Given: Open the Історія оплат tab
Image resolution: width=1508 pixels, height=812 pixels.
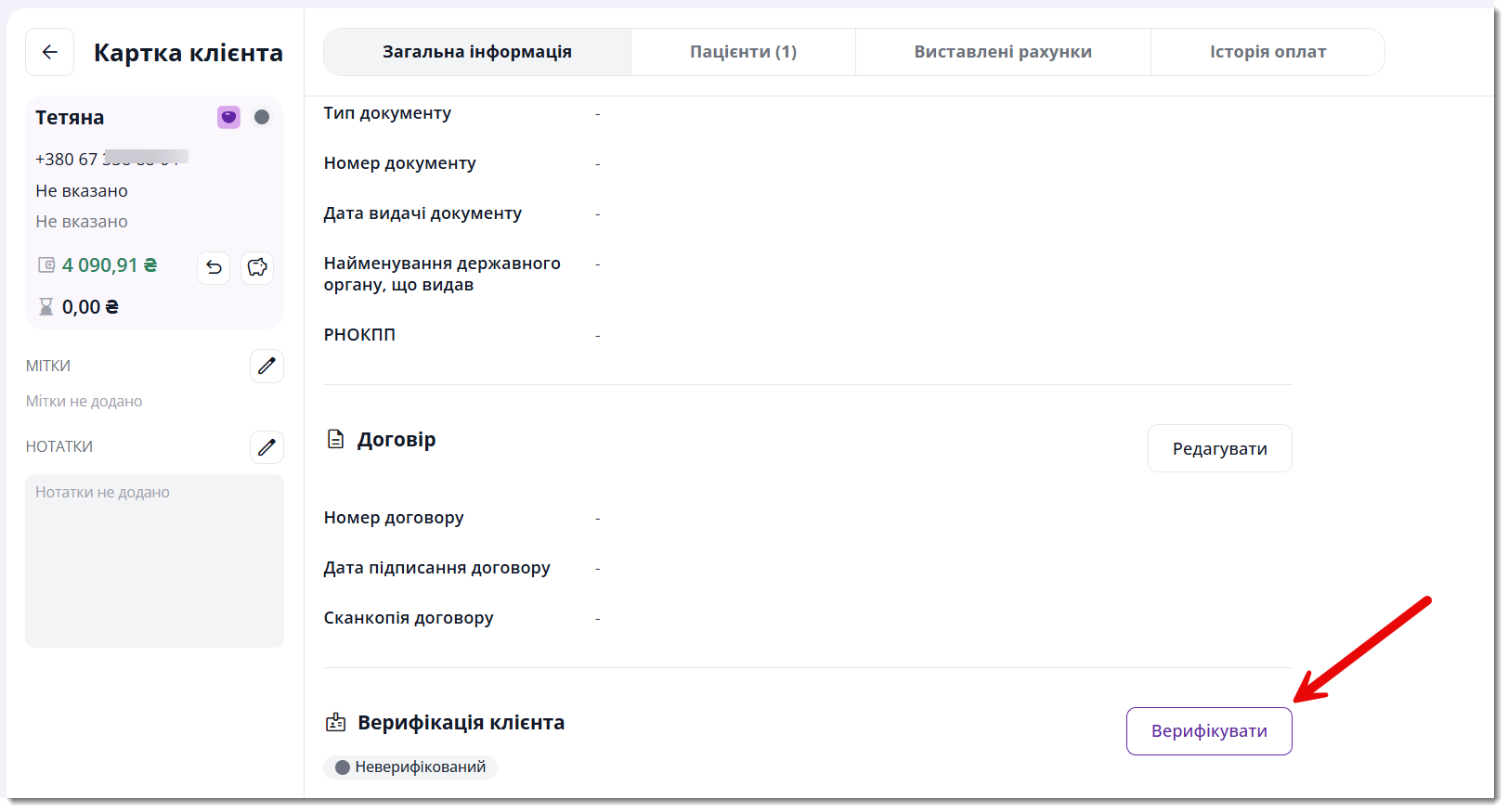Looking at the screenshot, I should (x=1267, y=52).
